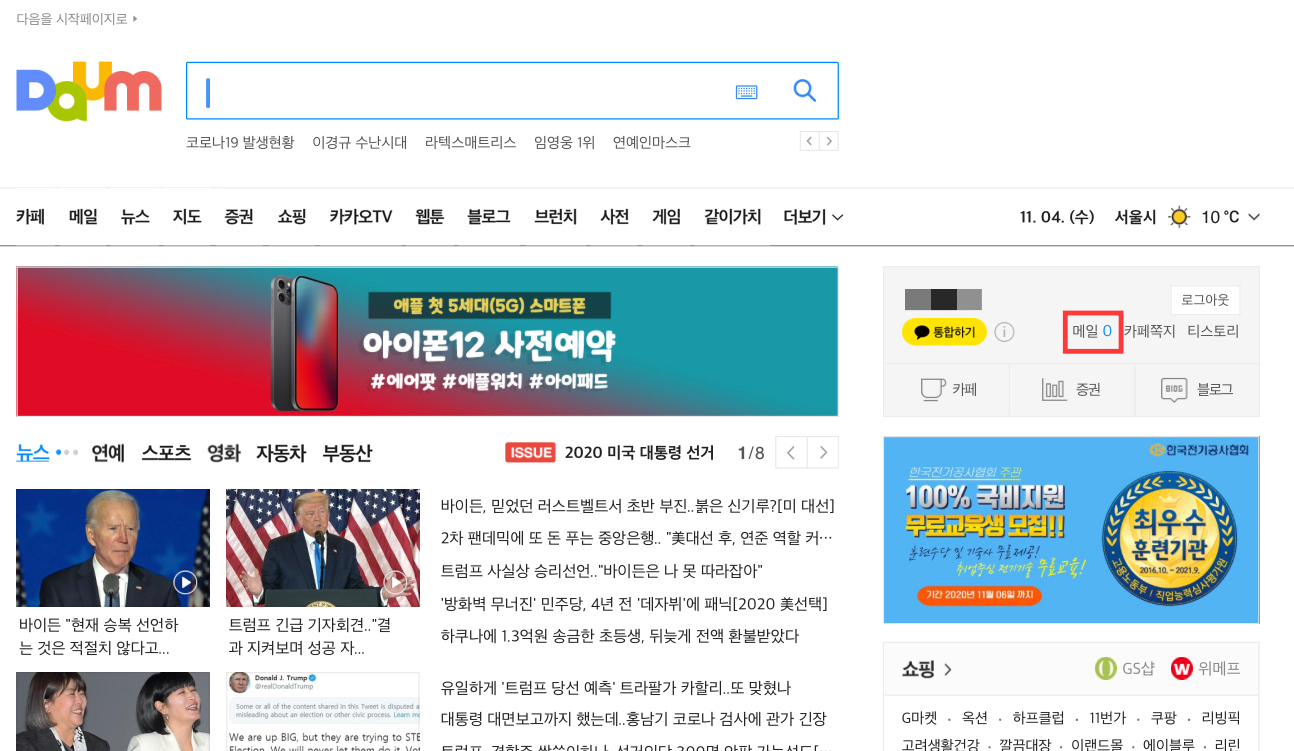Open 메일 0 inbox link
Screen dimensions: 1294x751
1092,331
